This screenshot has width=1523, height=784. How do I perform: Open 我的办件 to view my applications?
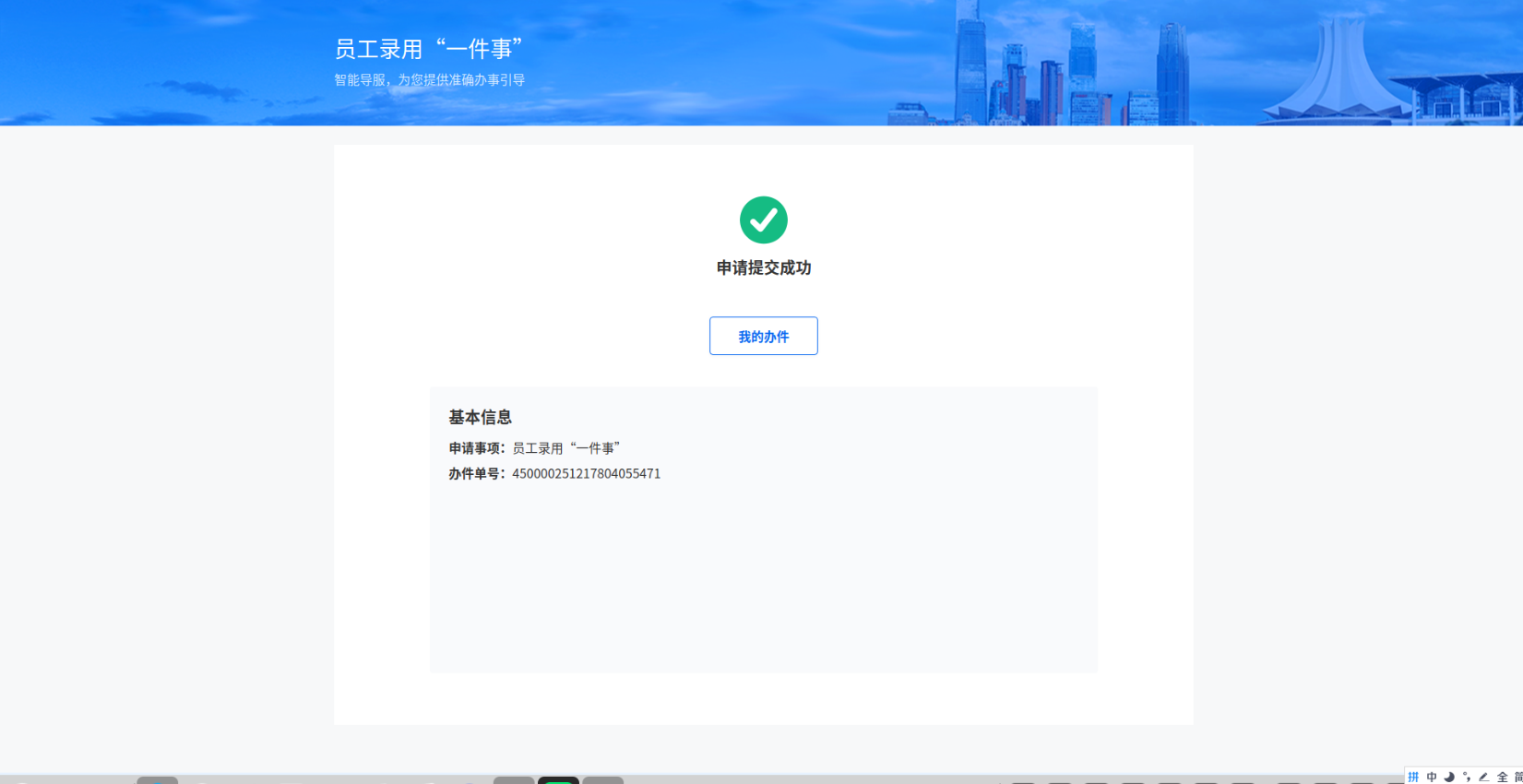[x=763, y=337]
